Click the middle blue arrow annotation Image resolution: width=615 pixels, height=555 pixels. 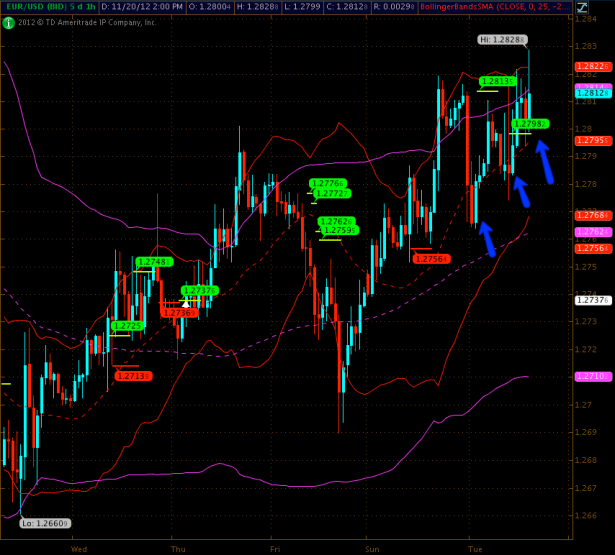click(521, 189)
